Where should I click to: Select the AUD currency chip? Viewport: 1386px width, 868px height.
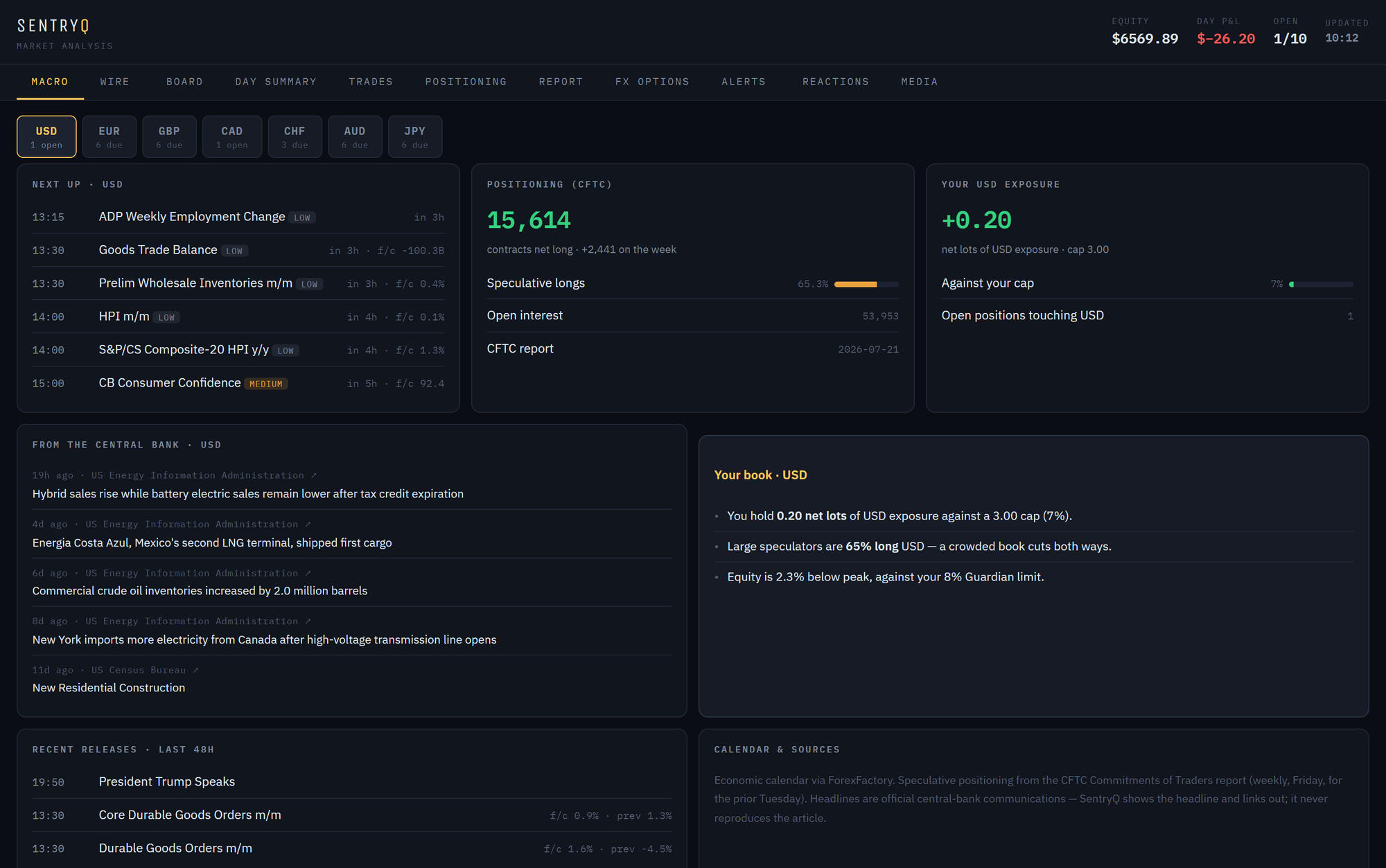tap(355, 136)
